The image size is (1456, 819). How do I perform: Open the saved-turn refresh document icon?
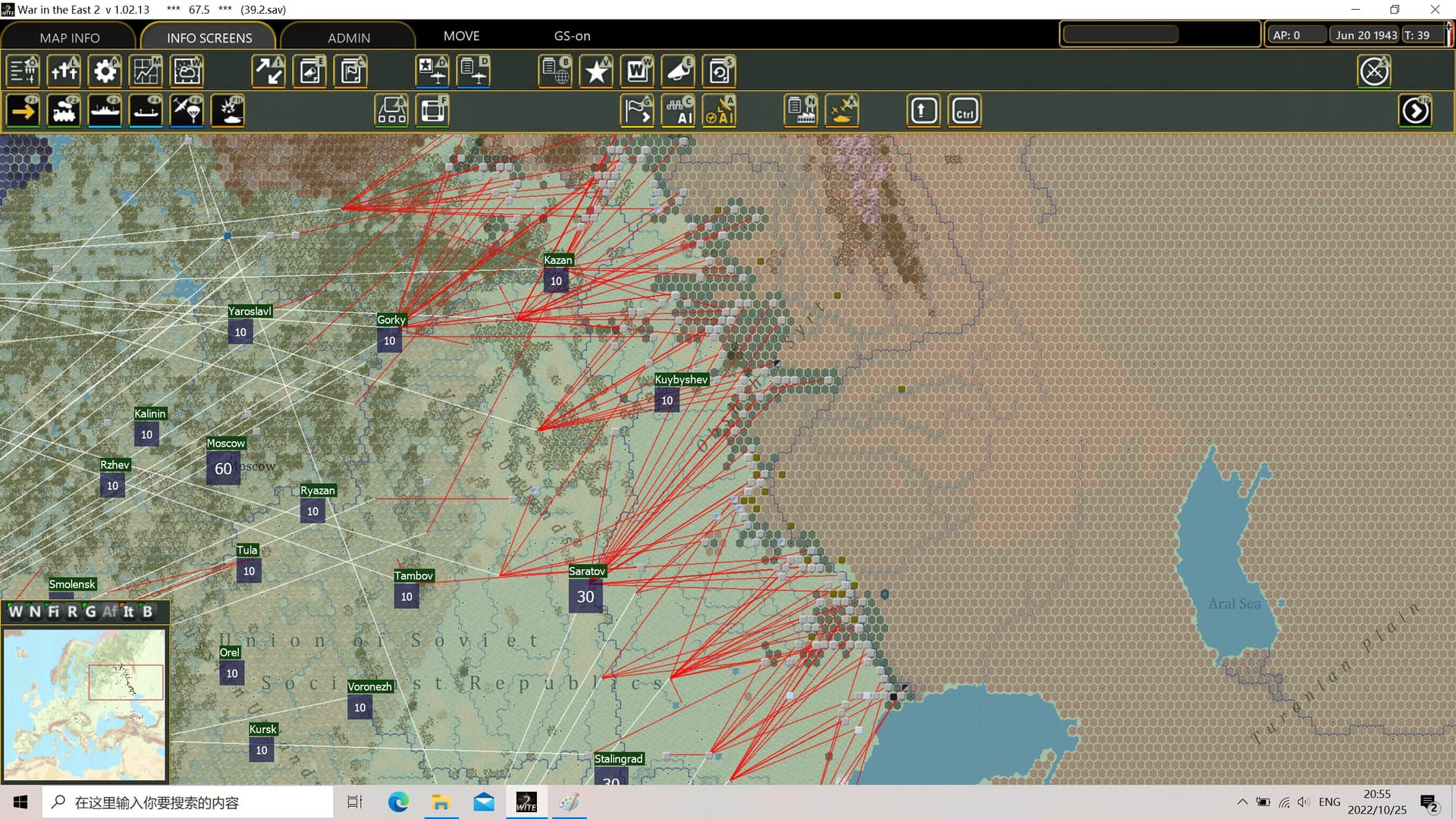tap(720, 71)
